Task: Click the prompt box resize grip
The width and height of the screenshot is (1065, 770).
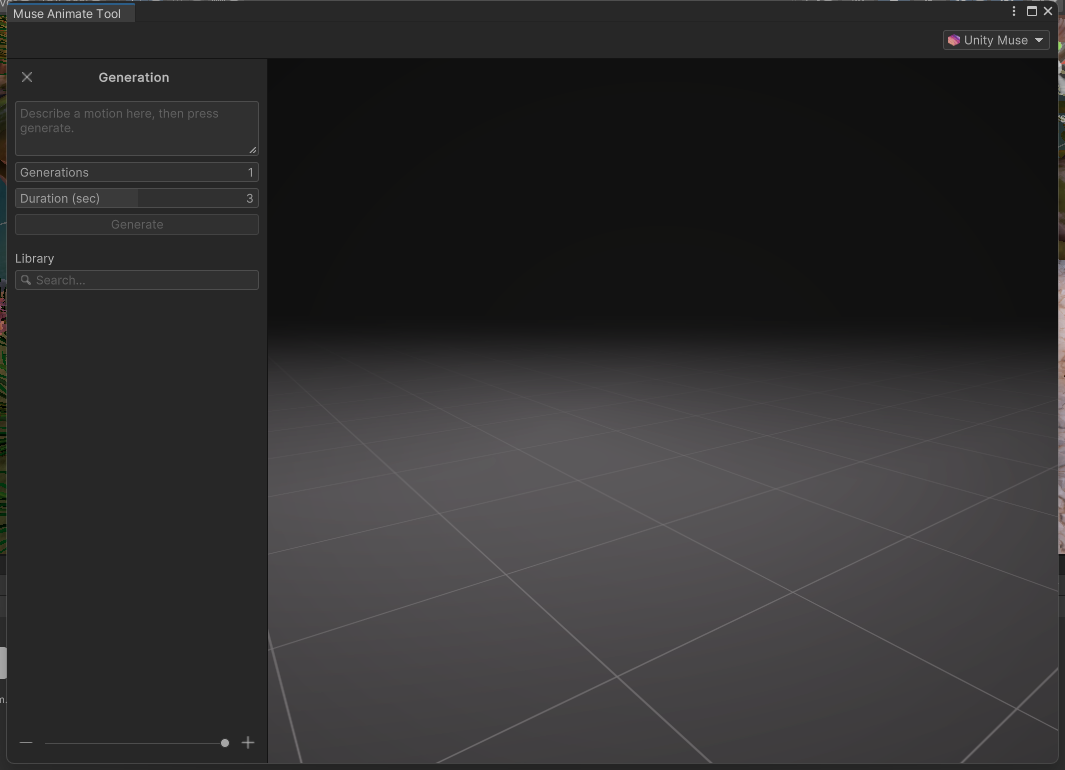Action: pos(252,150)
